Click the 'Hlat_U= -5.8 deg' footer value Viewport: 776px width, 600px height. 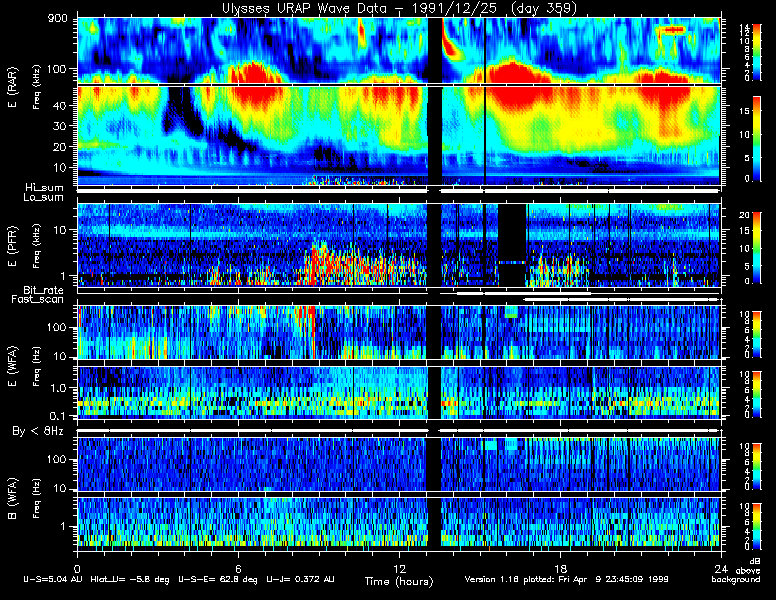[130, 579]
